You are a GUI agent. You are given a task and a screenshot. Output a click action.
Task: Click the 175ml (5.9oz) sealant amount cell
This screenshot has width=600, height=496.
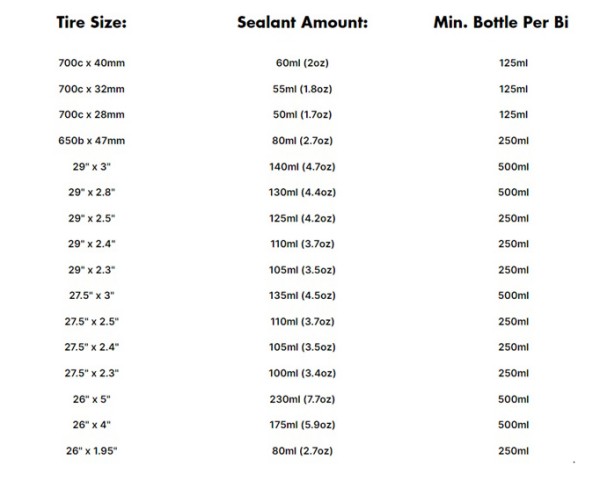(x=302, y=424)
